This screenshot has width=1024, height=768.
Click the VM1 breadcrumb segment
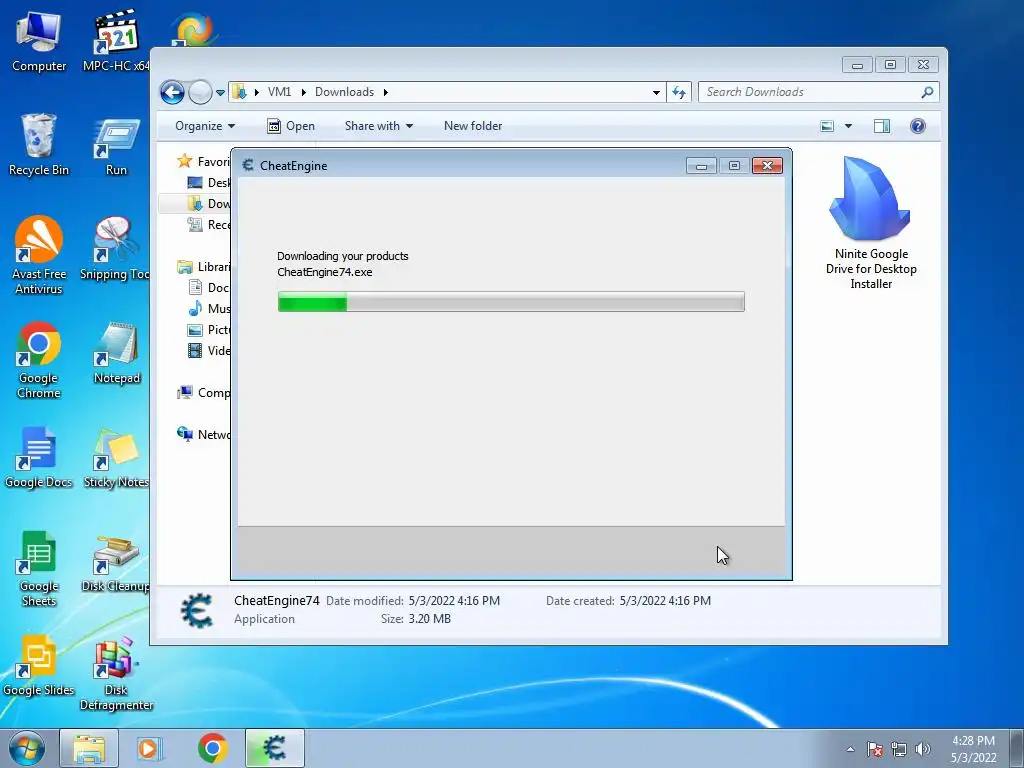point(279,92)
